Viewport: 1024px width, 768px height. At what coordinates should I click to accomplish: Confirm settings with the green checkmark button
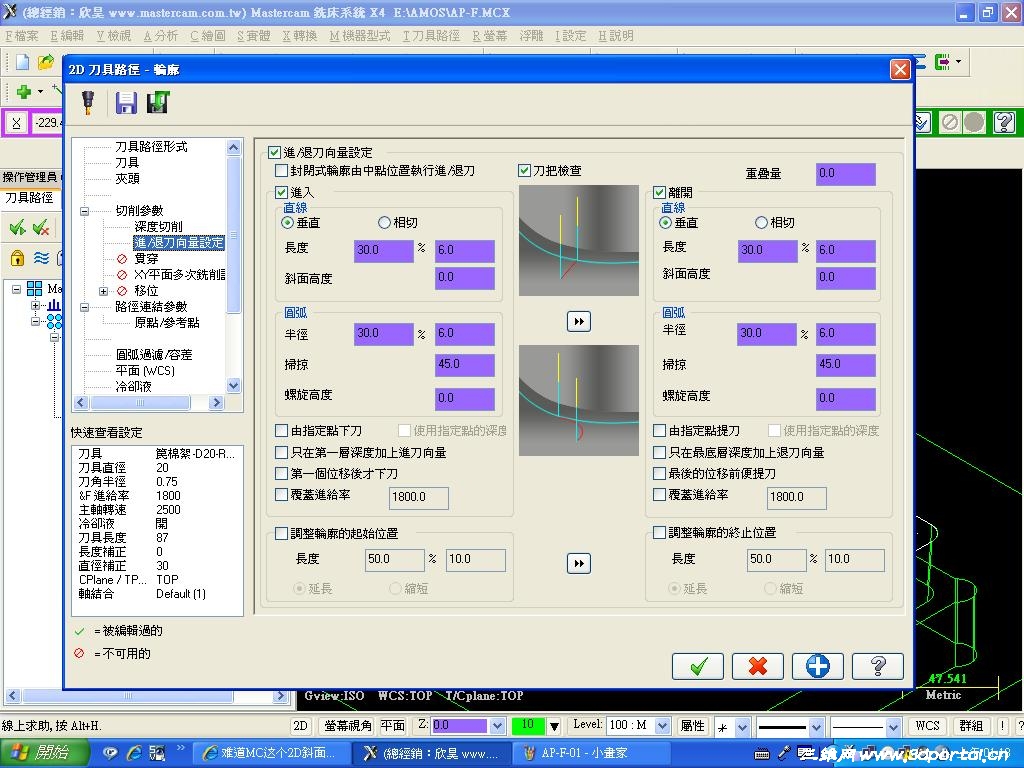point(697,666)
